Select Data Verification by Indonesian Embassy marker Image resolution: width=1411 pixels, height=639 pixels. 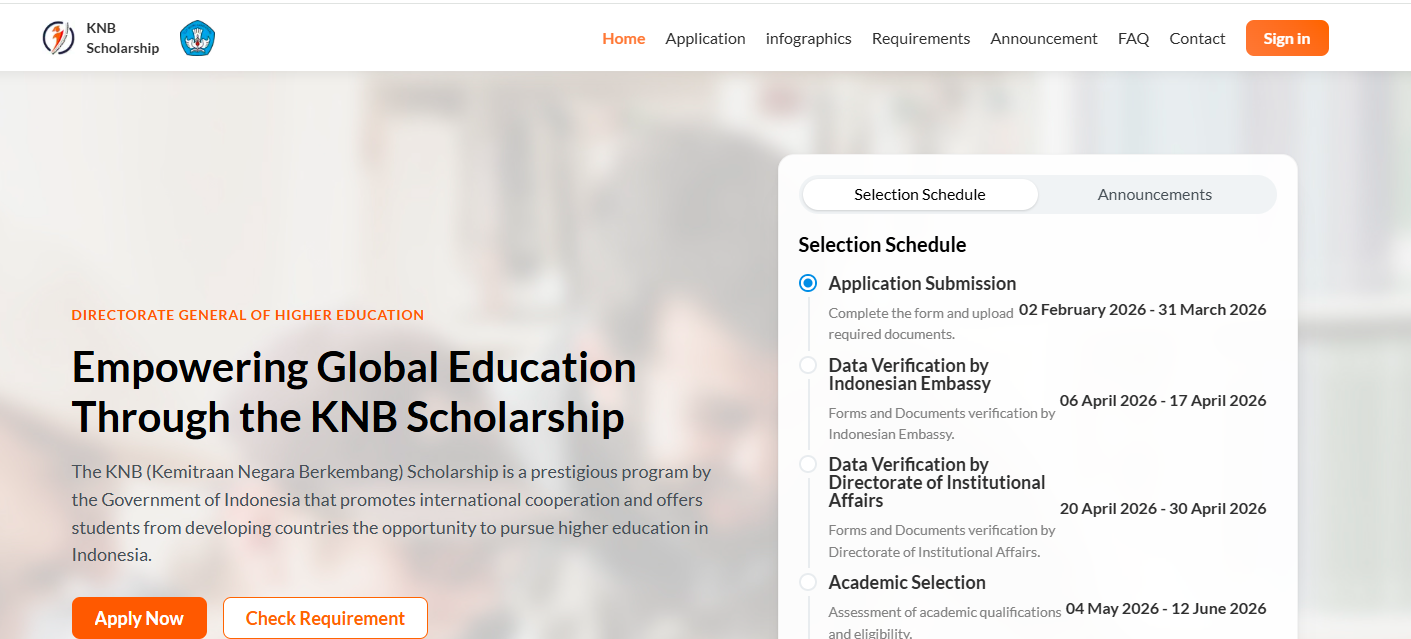pyautogui.click(x=808, y=365)
